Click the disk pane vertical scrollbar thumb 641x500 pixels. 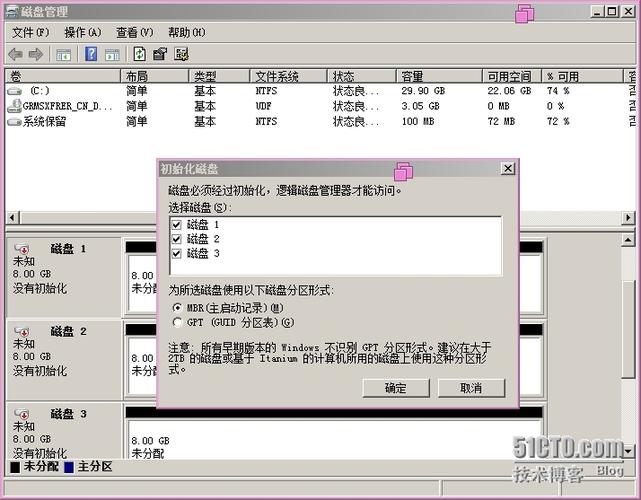(628, 330)
